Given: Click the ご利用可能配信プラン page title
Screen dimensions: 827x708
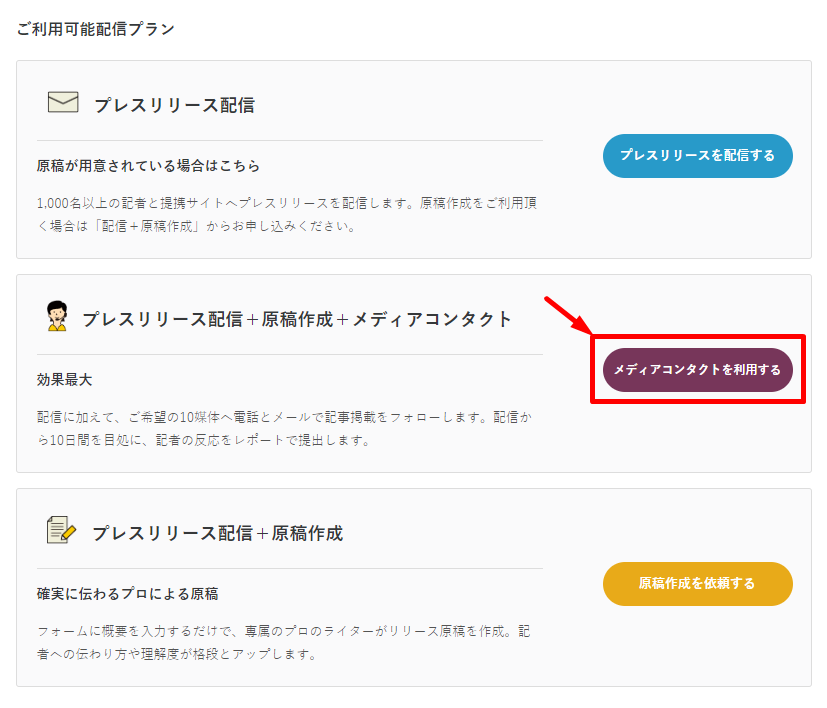Looking at the screenshot, I should 95,28.
